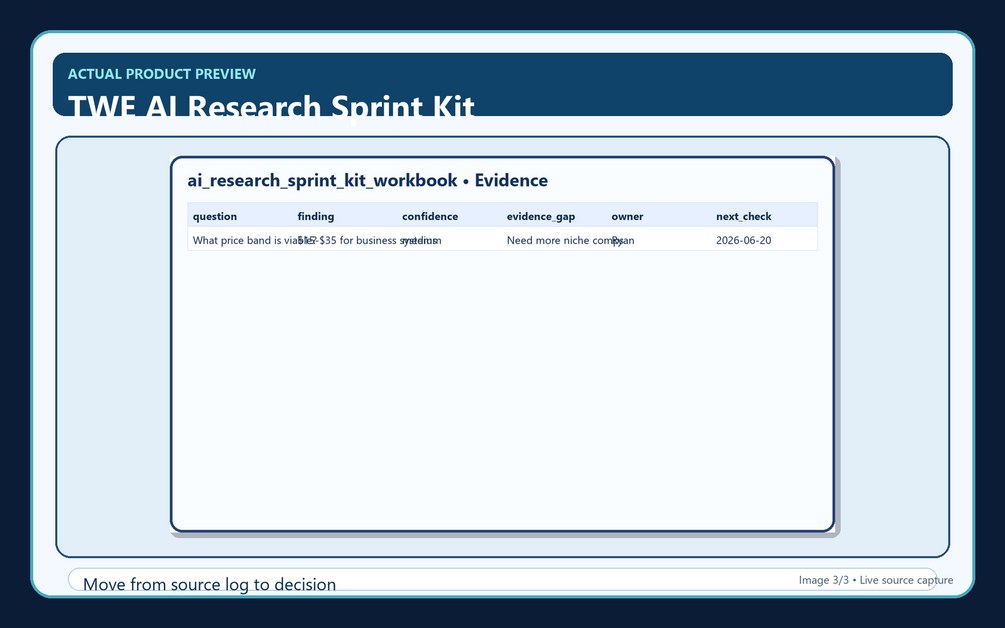The height and width of the screenshot is (628, 1005).
Task: Select the 'next_check' column header
Action: point(743,217)
